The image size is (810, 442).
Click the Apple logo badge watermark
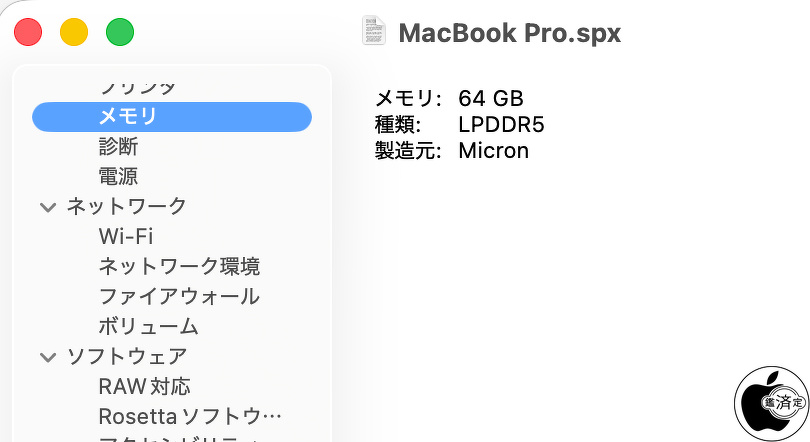pos(771,404)
